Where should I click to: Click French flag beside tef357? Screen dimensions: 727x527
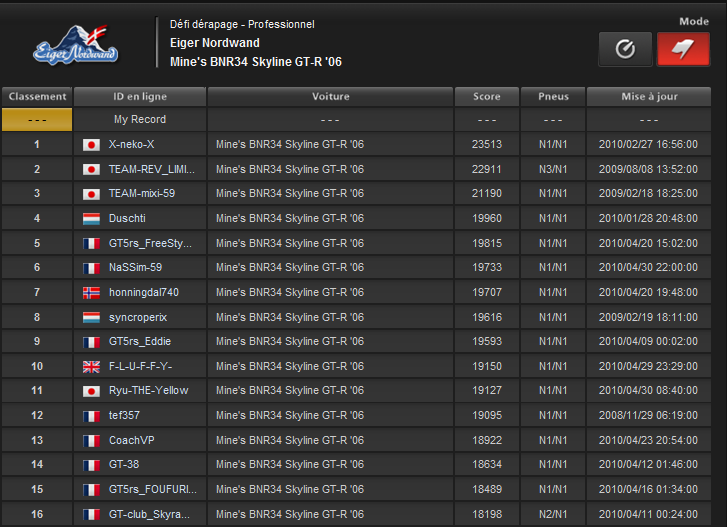coord(91,416)
